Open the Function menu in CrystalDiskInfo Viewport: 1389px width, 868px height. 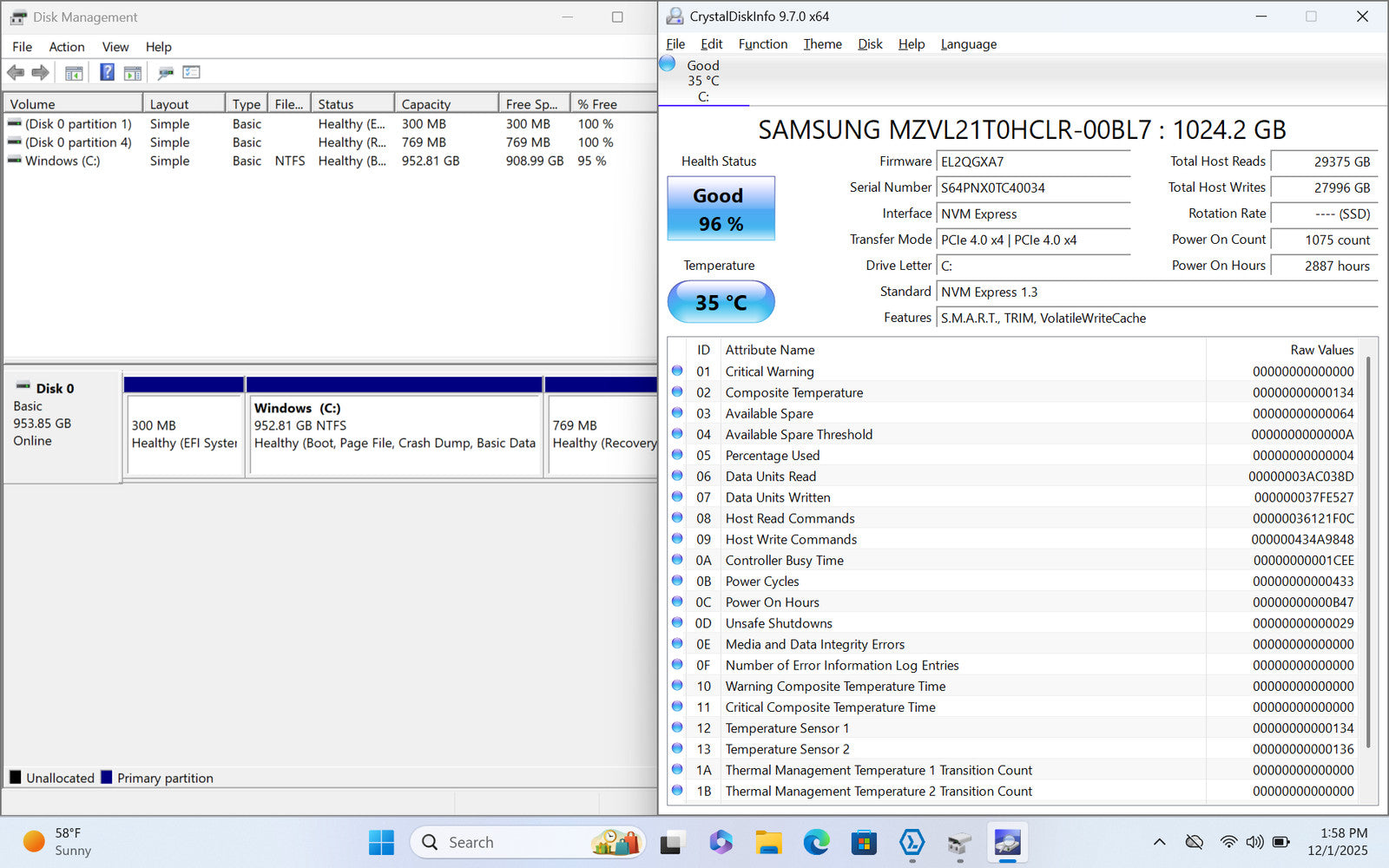(762, 44)
